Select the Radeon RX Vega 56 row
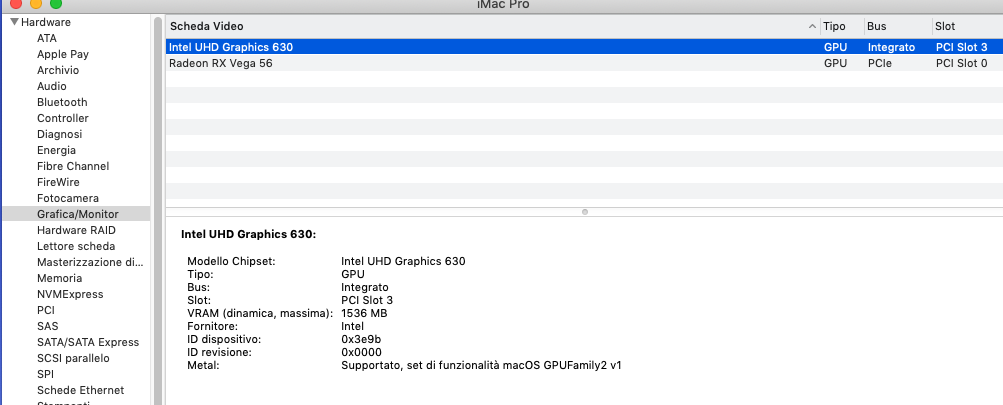The image size is (1003, 405). 584,63
